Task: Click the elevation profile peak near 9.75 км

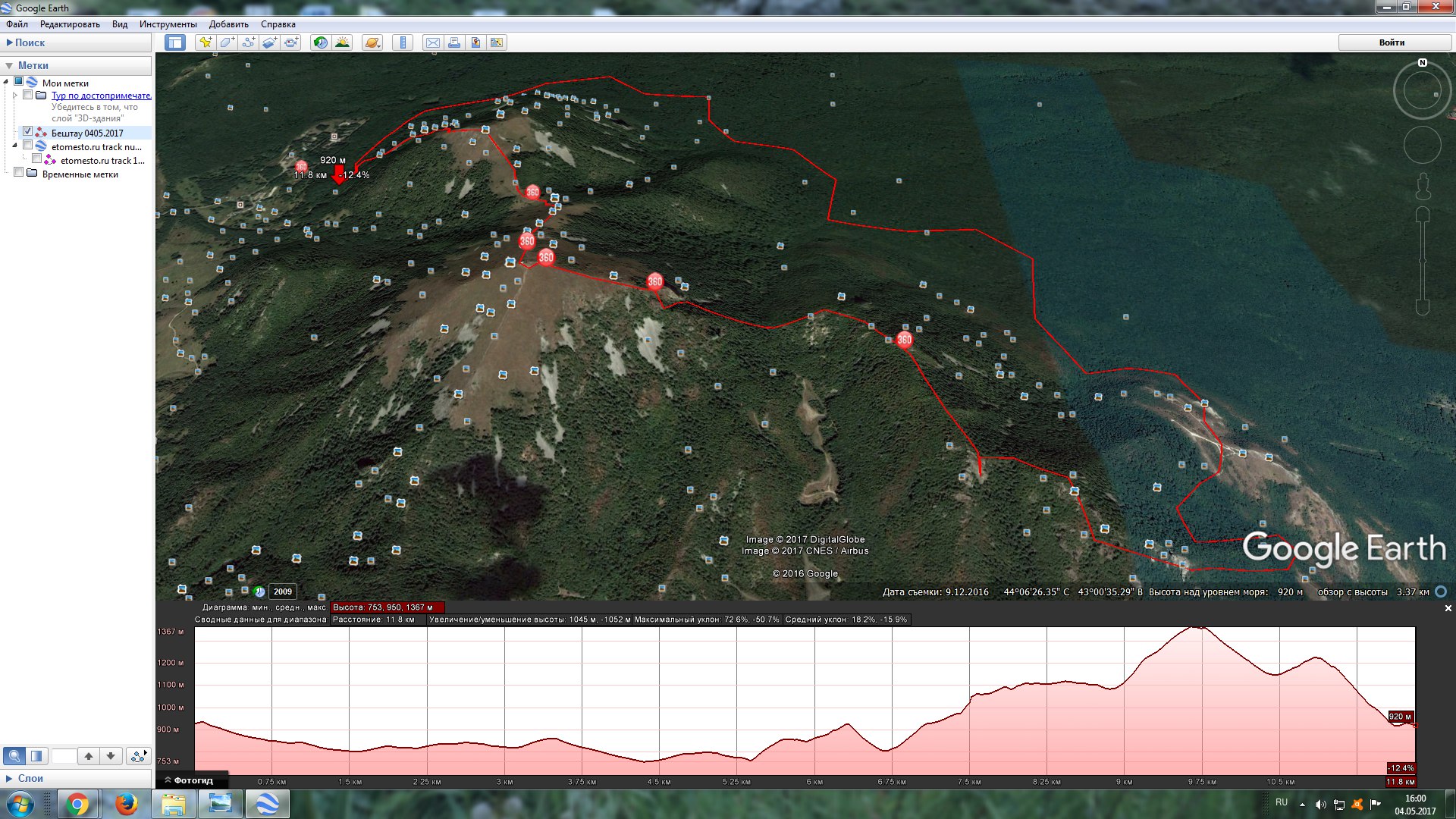Action: tap(1198, 628)
